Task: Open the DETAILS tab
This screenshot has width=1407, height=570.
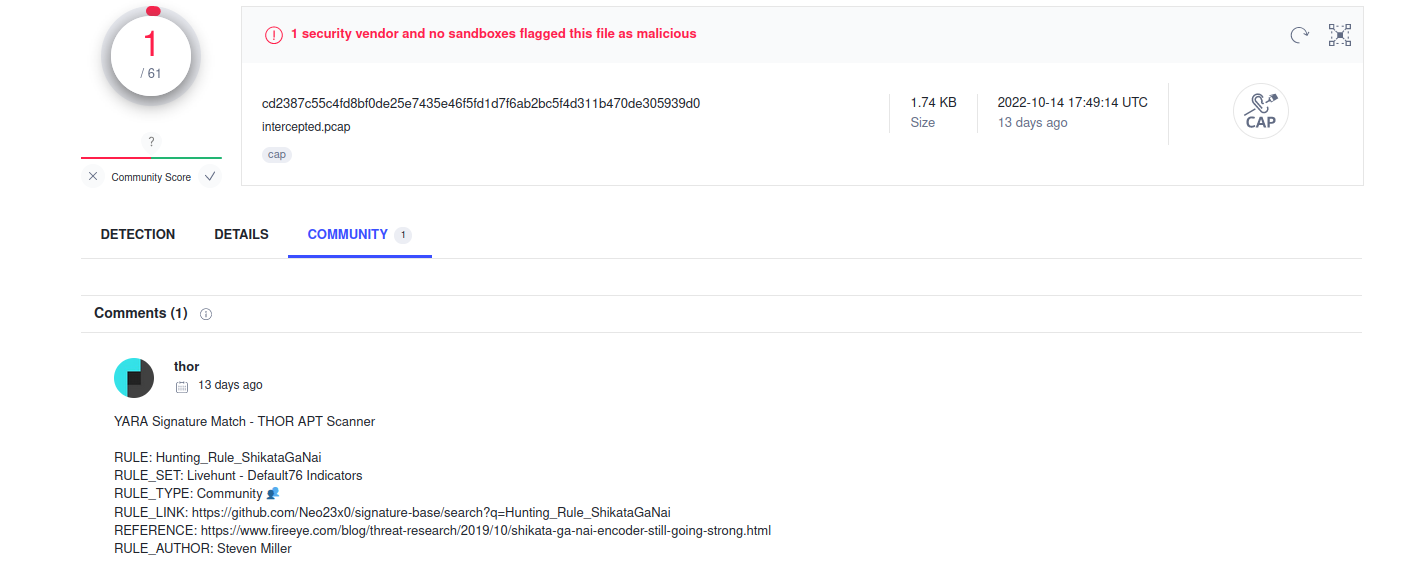Action: tap(241, 235)
